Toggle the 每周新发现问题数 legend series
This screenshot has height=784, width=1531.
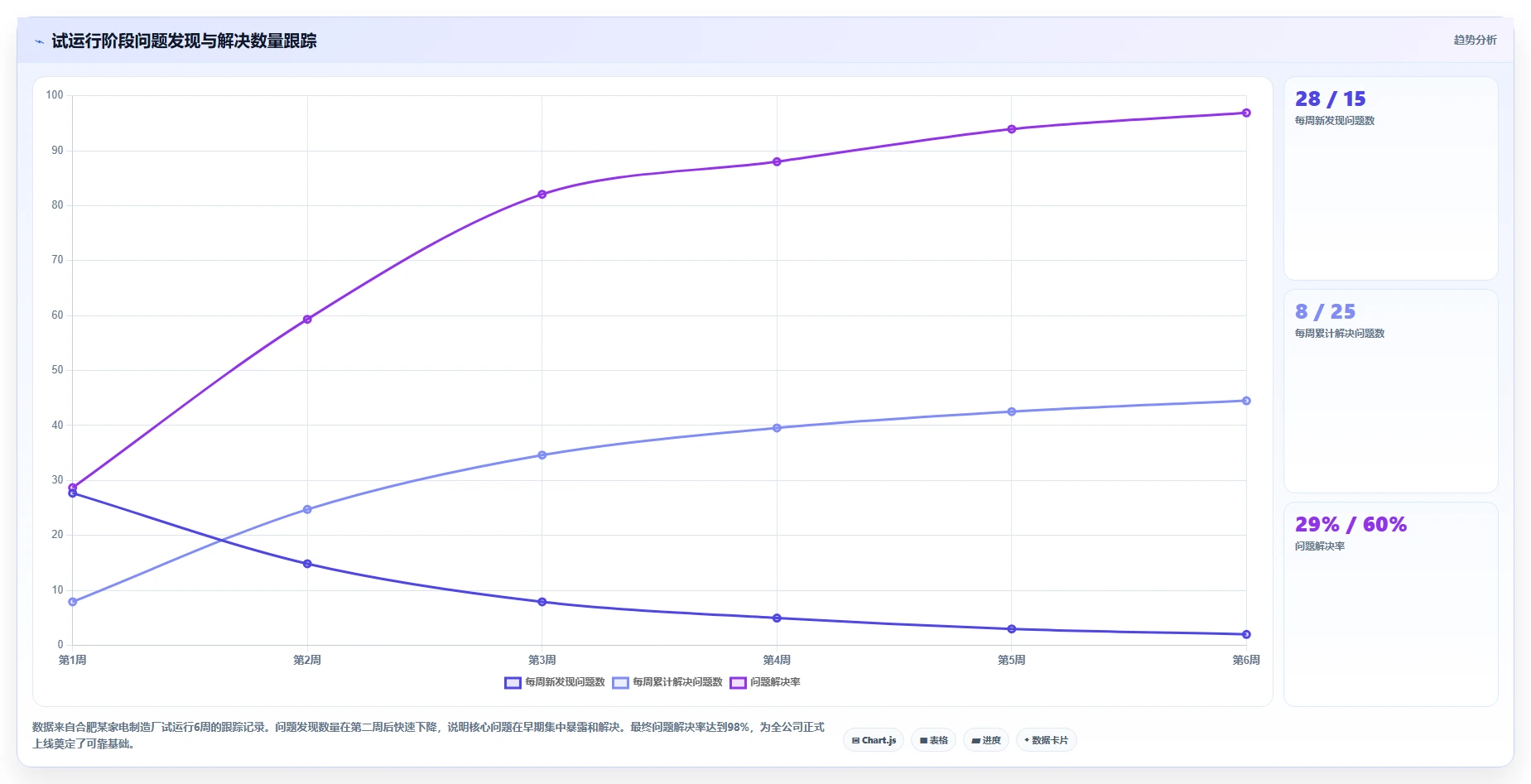(x=555, y=682)
